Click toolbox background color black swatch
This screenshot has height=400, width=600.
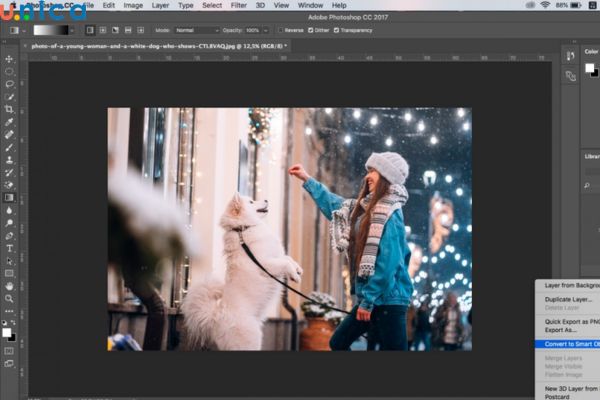tap(13, 338)
